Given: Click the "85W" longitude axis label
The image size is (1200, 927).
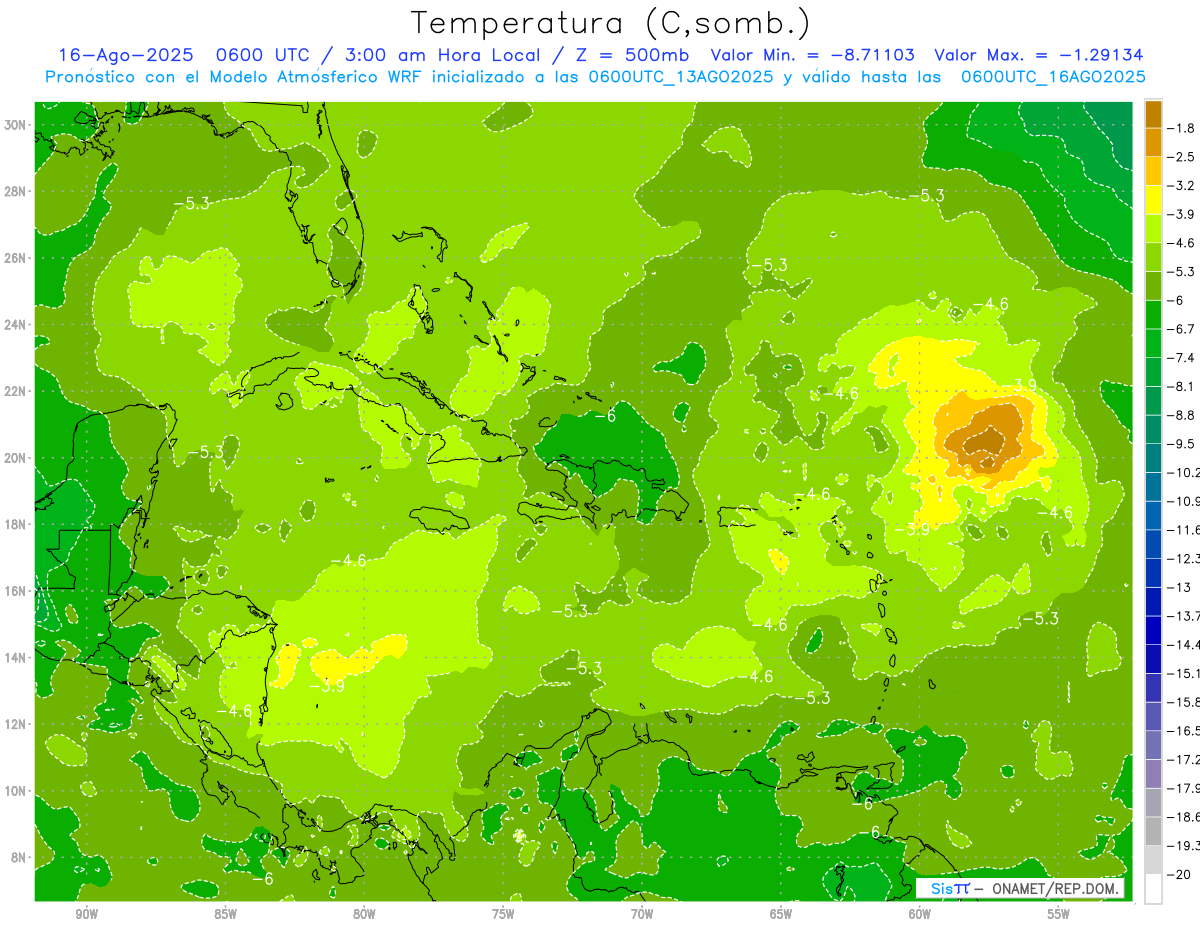Looking at the screenshot, I should (x=225, y=914).
